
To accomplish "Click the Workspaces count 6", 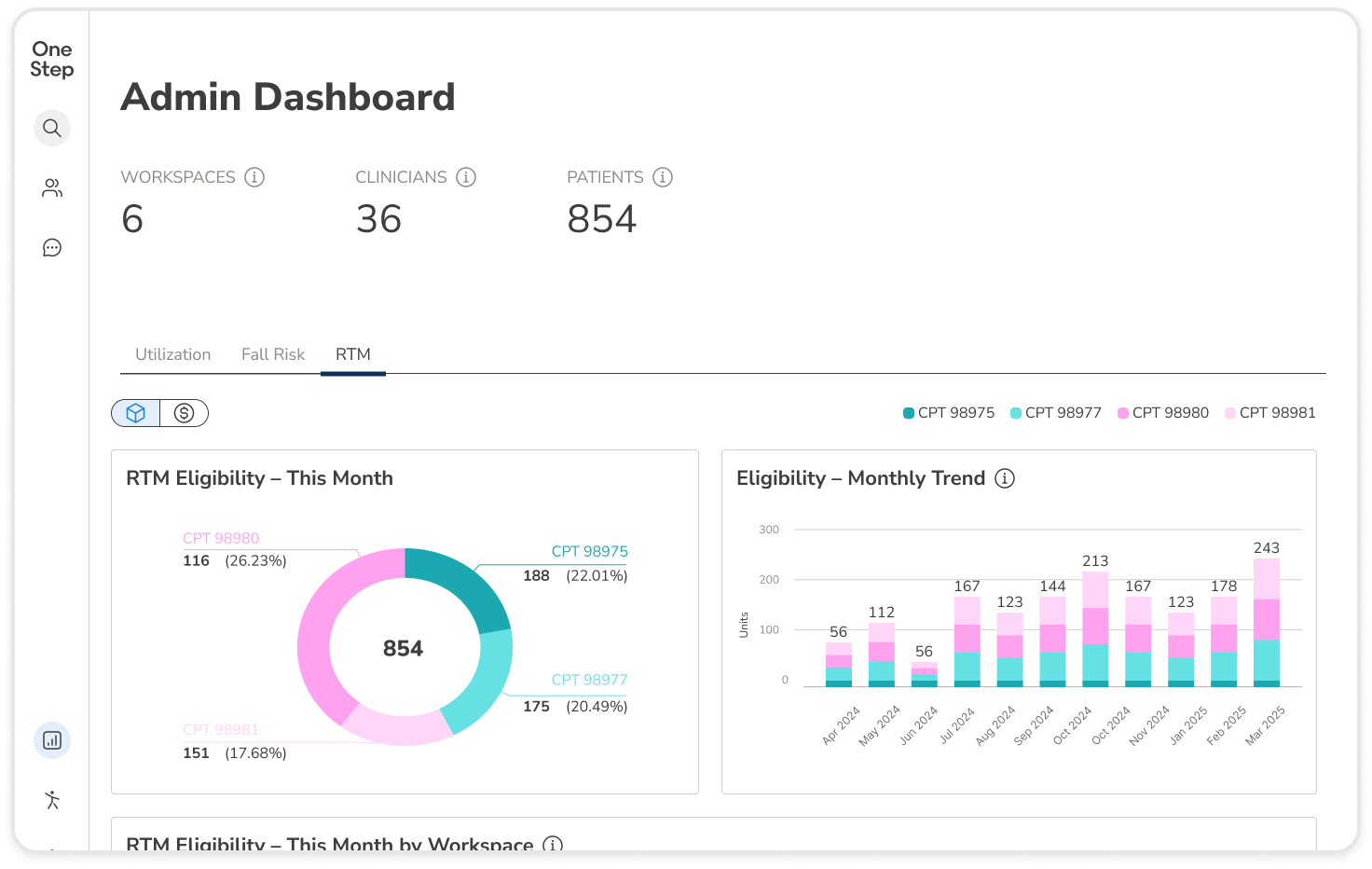I will (x=132, y=219).
